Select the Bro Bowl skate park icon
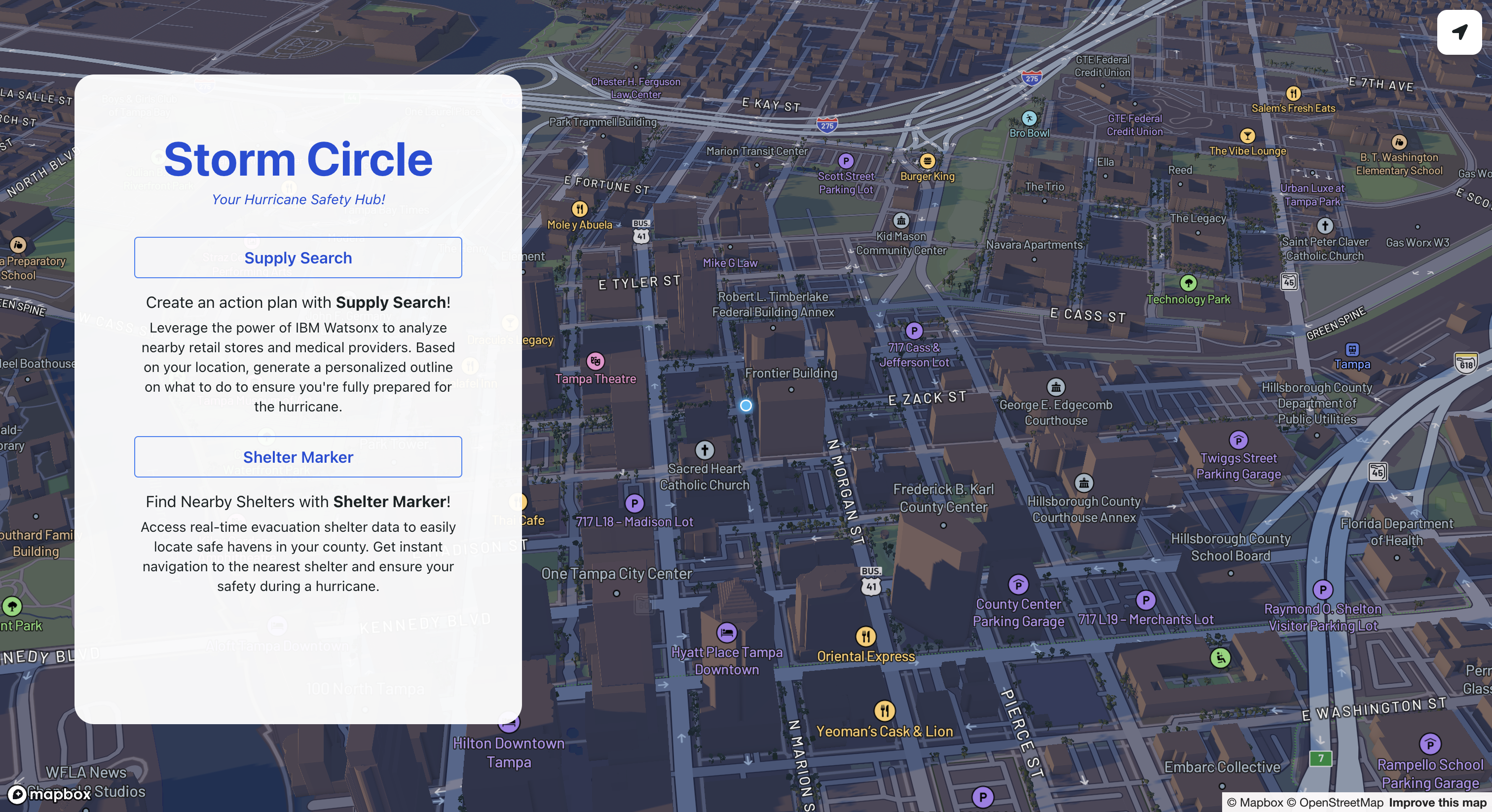 click(x=1029, y=118)
